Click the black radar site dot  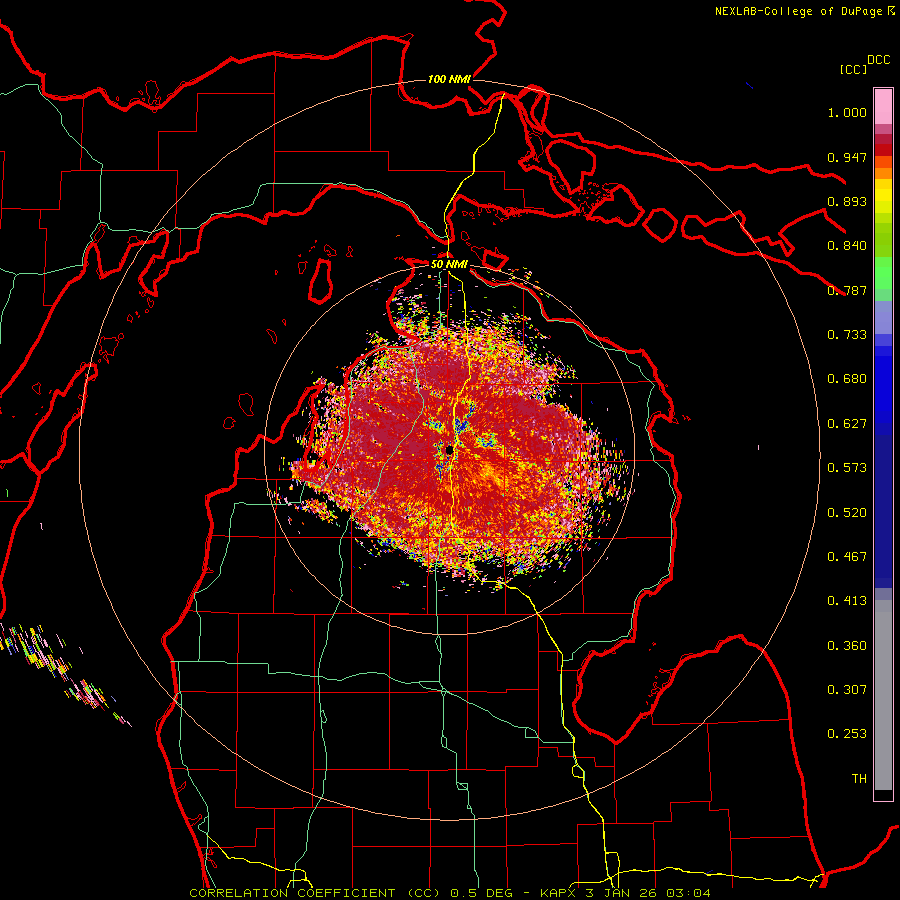449,451
